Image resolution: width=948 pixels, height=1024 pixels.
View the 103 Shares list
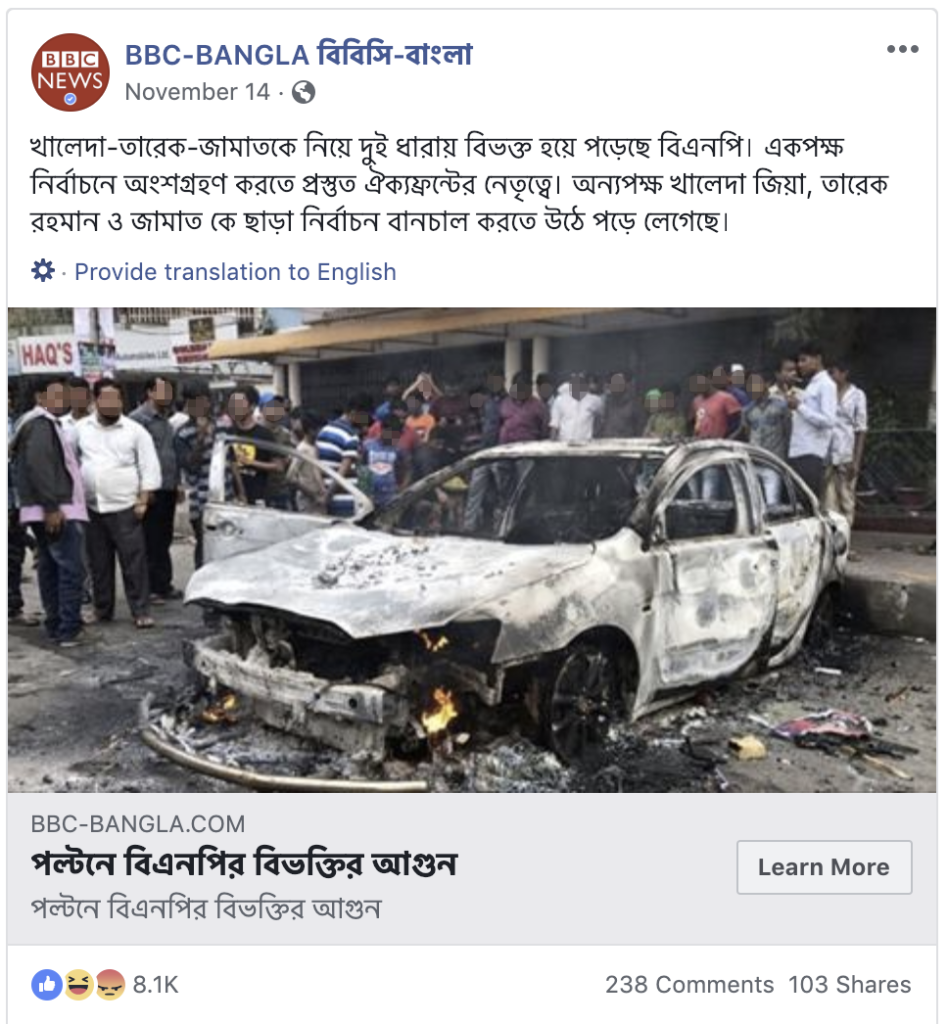click(849, 985)
